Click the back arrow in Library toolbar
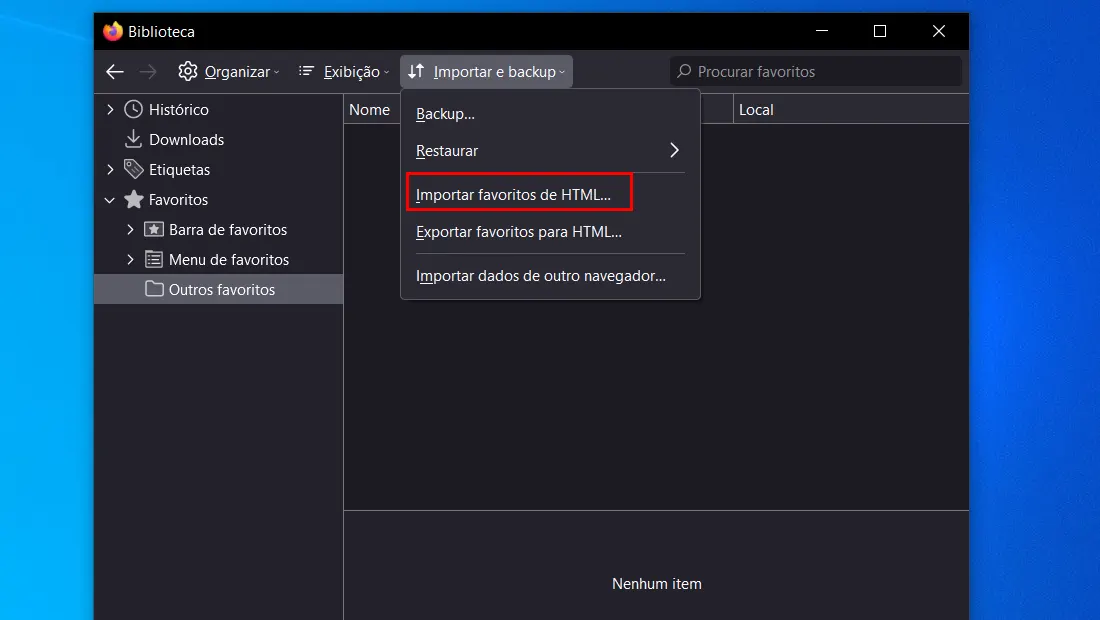The height and width of the screenshot is (620, 1100). (115, 72)
